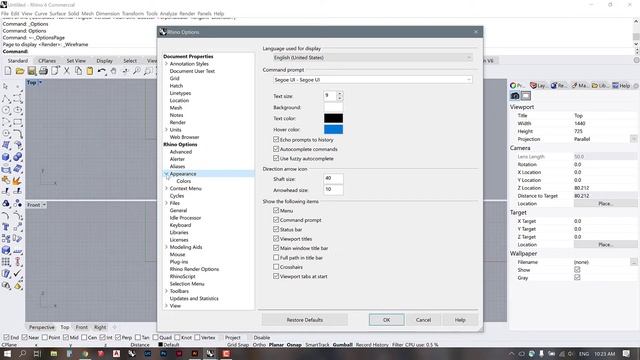Click OK in Rhino Options dialog

387,320
